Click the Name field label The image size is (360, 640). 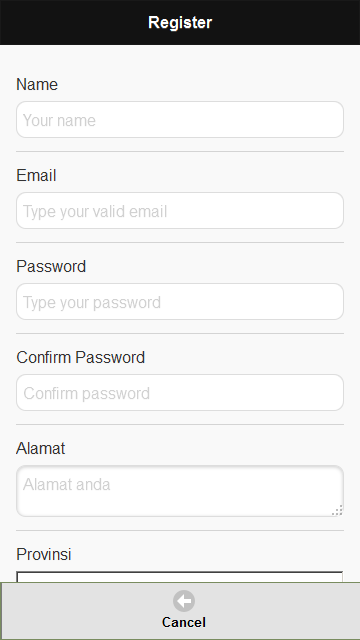[x=37, y=84]
